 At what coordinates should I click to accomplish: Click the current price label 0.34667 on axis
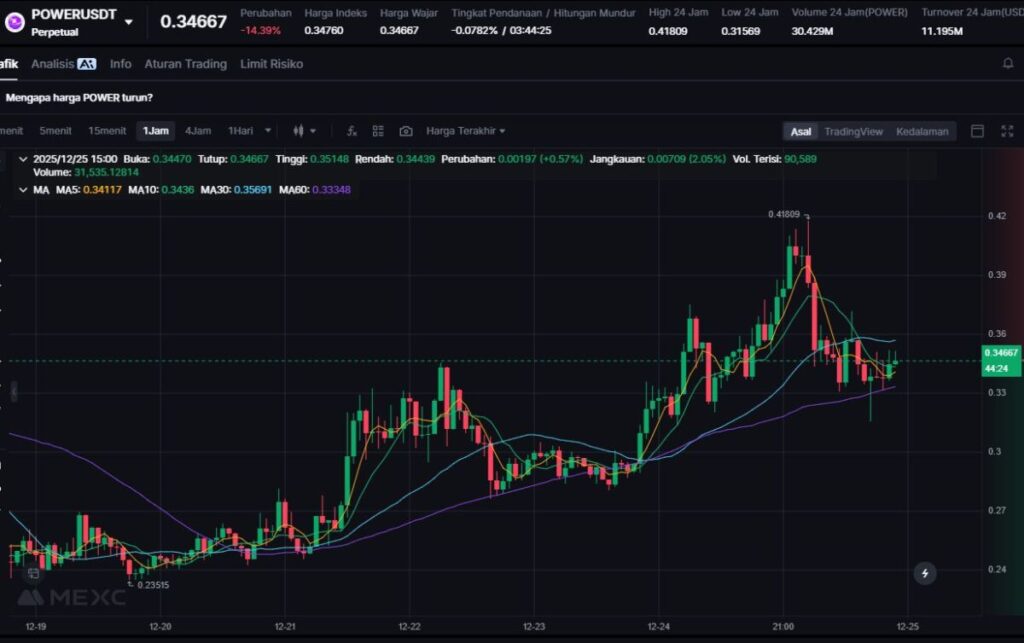(1000, 353)
